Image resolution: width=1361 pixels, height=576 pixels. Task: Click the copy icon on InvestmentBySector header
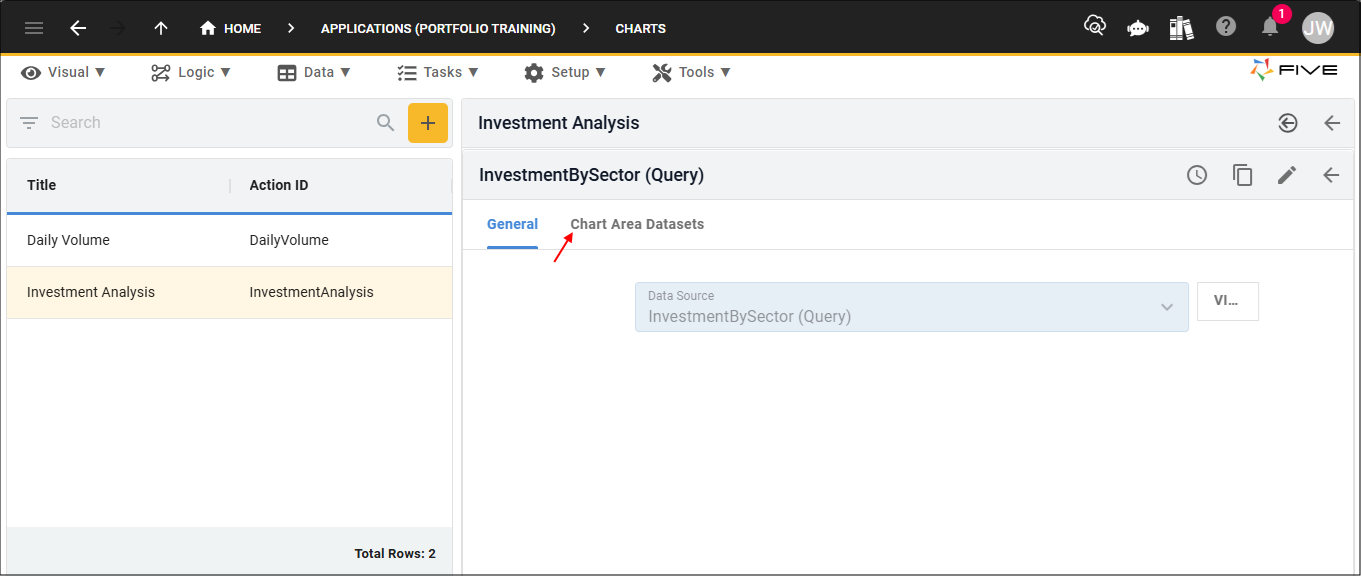pyautogui.click(x=1243, y=175)
